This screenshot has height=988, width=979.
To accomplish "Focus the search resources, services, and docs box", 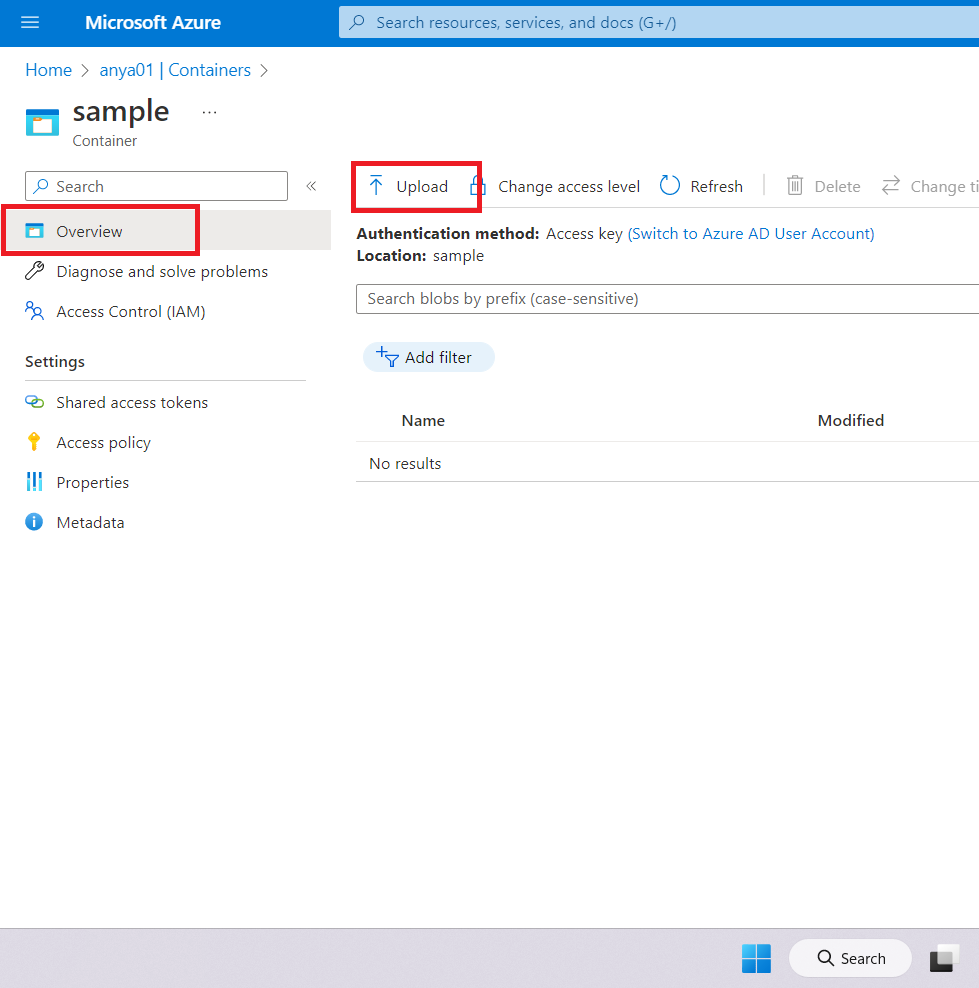I will (x=658, y=23).
